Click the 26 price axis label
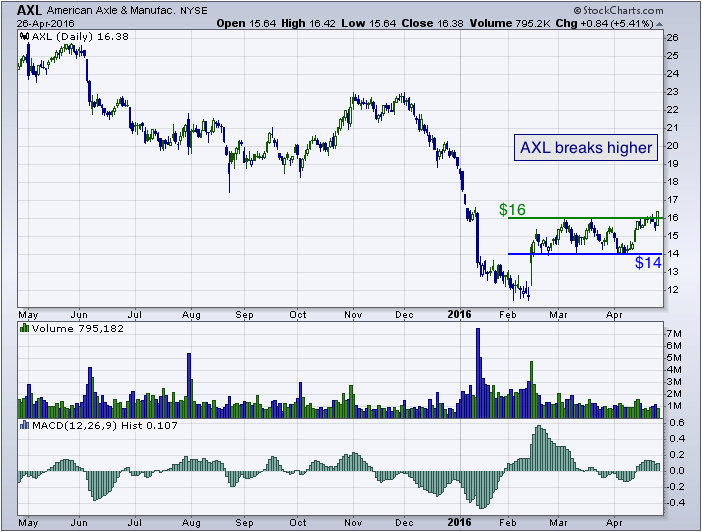 pos(672,37)
